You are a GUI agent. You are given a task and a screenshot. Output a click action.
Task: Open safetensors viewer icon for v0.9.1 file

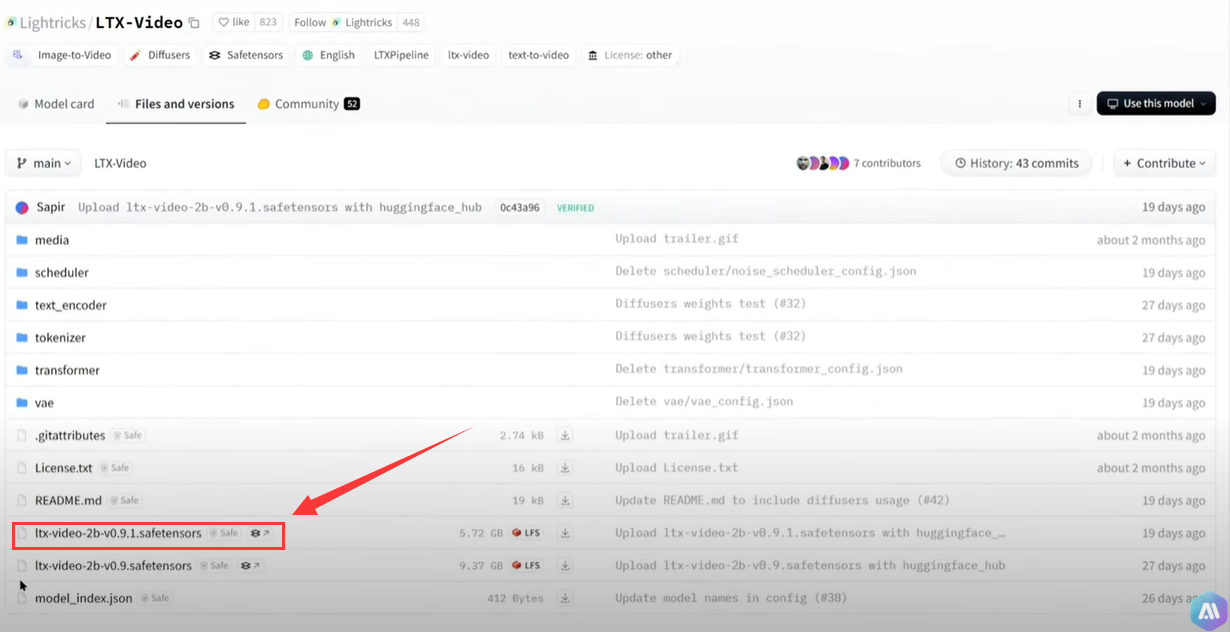260,533
